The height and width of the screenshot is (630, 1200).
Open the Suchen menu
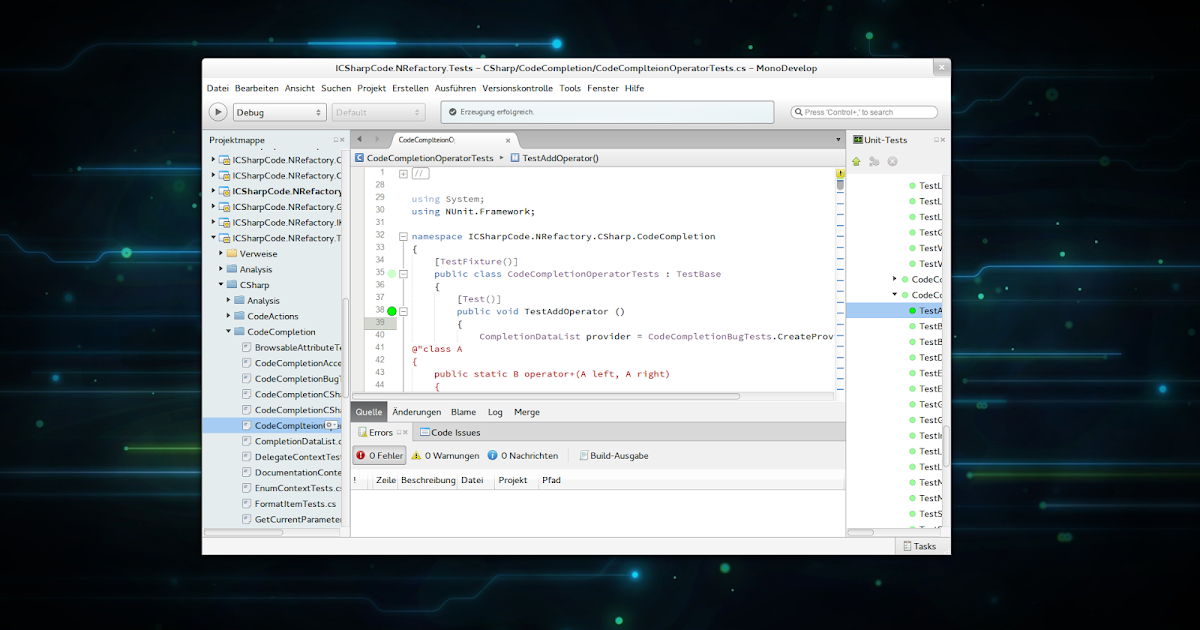(x=336, y=88)
